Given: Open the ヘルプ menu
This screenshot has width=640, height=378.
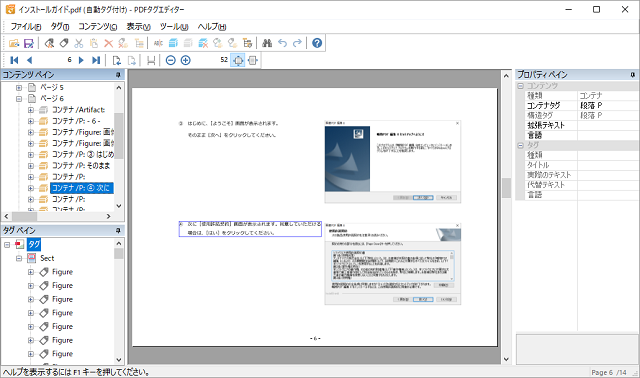Looking at the screenshot, I should pyautogui.click(x=212, y=27).
